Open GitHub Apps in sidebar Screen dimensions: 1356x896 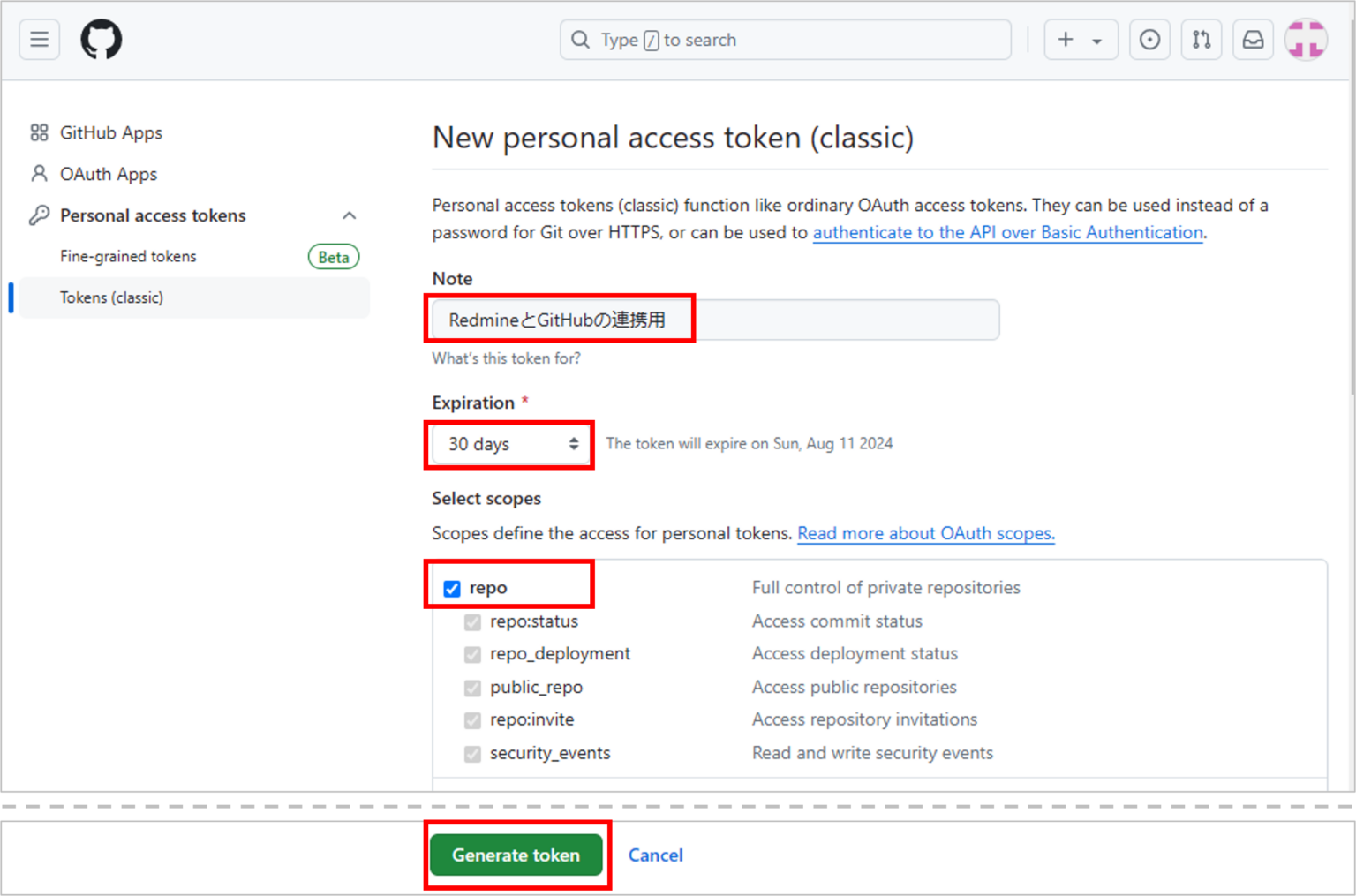point(111,133)
